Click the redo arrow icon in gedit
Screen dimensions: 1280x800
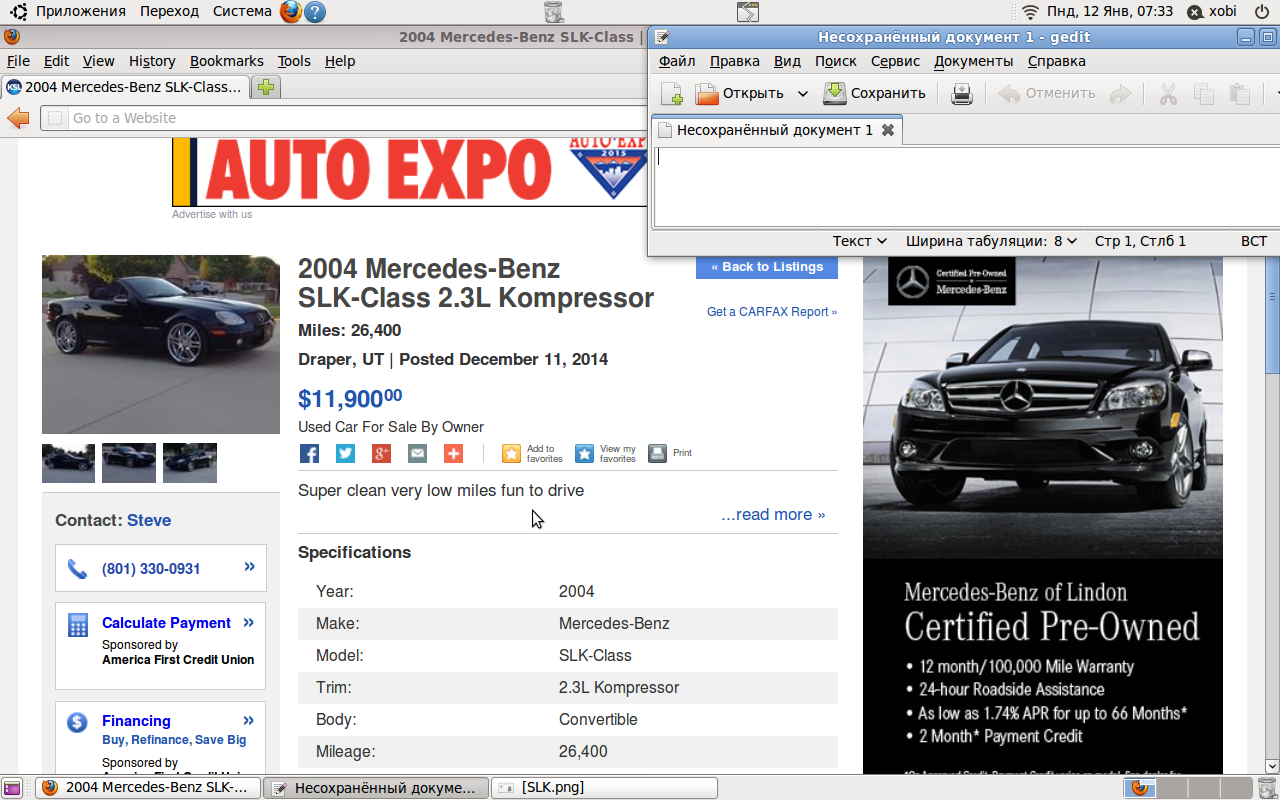coord(1121,94)
